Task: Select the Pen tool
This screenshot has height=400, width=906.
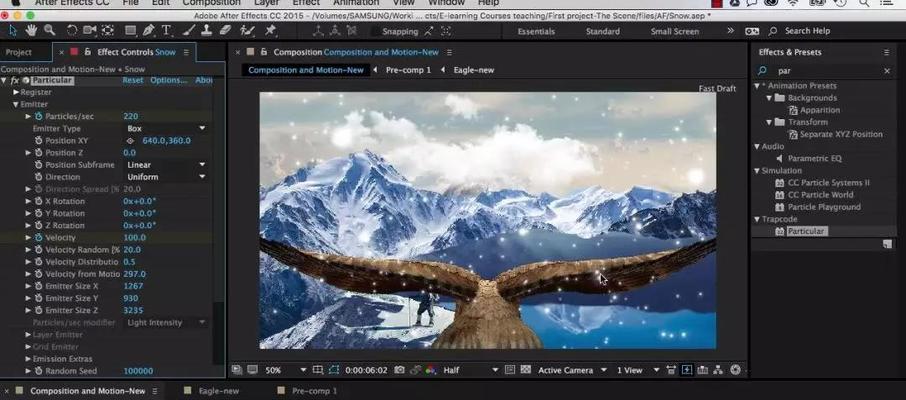Action: pos(148,31)
